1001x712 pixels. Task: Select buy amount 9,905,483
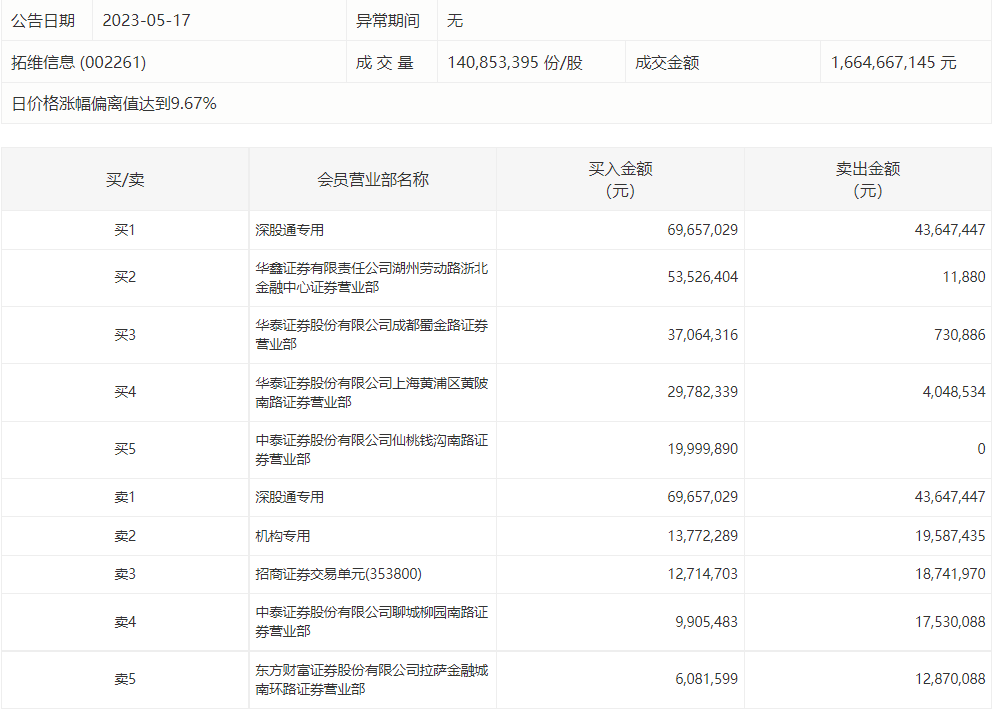[x=706, y=622]
